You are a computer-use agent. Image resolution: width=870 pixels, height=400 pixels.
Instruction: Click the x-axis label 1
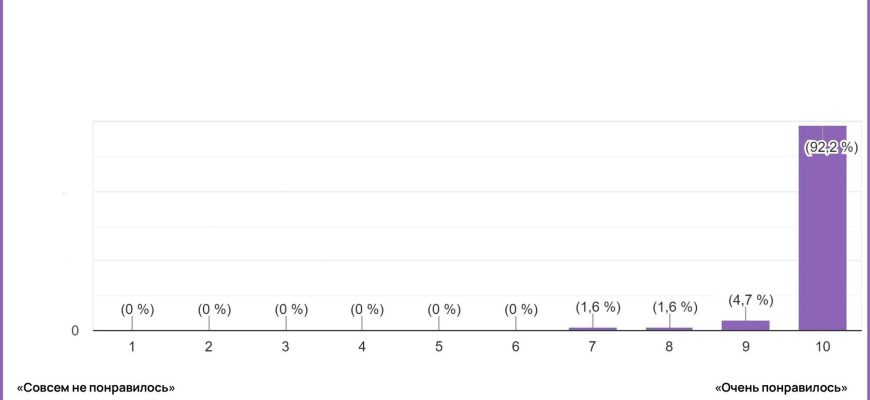[132, 347]
